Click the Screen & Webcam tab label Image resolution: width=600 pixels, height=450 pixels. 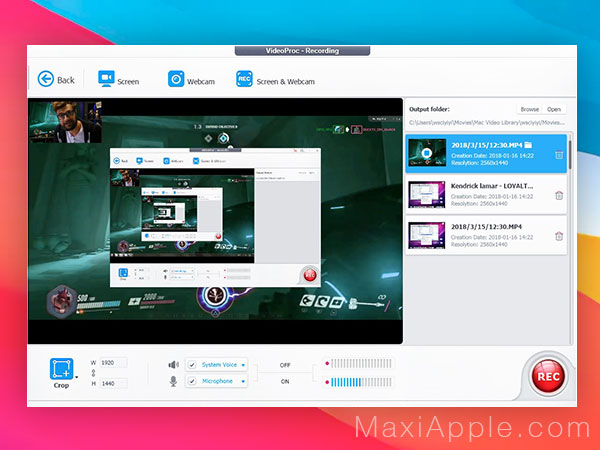pyautogui.click(x=285, y=82)
